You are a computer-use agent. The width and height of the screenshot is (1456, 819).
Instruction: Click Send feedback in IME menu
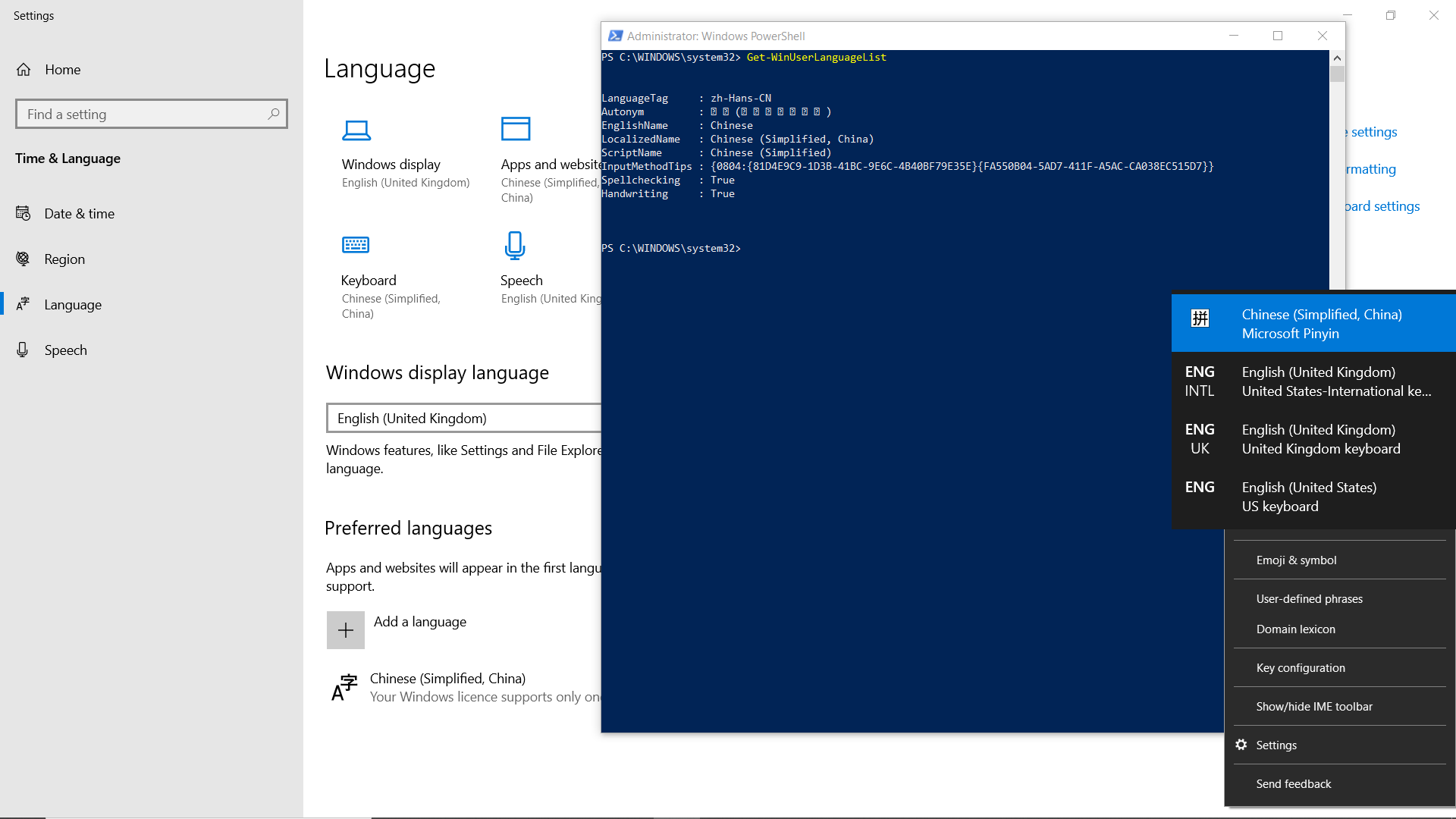click(x=1339, y=784)
